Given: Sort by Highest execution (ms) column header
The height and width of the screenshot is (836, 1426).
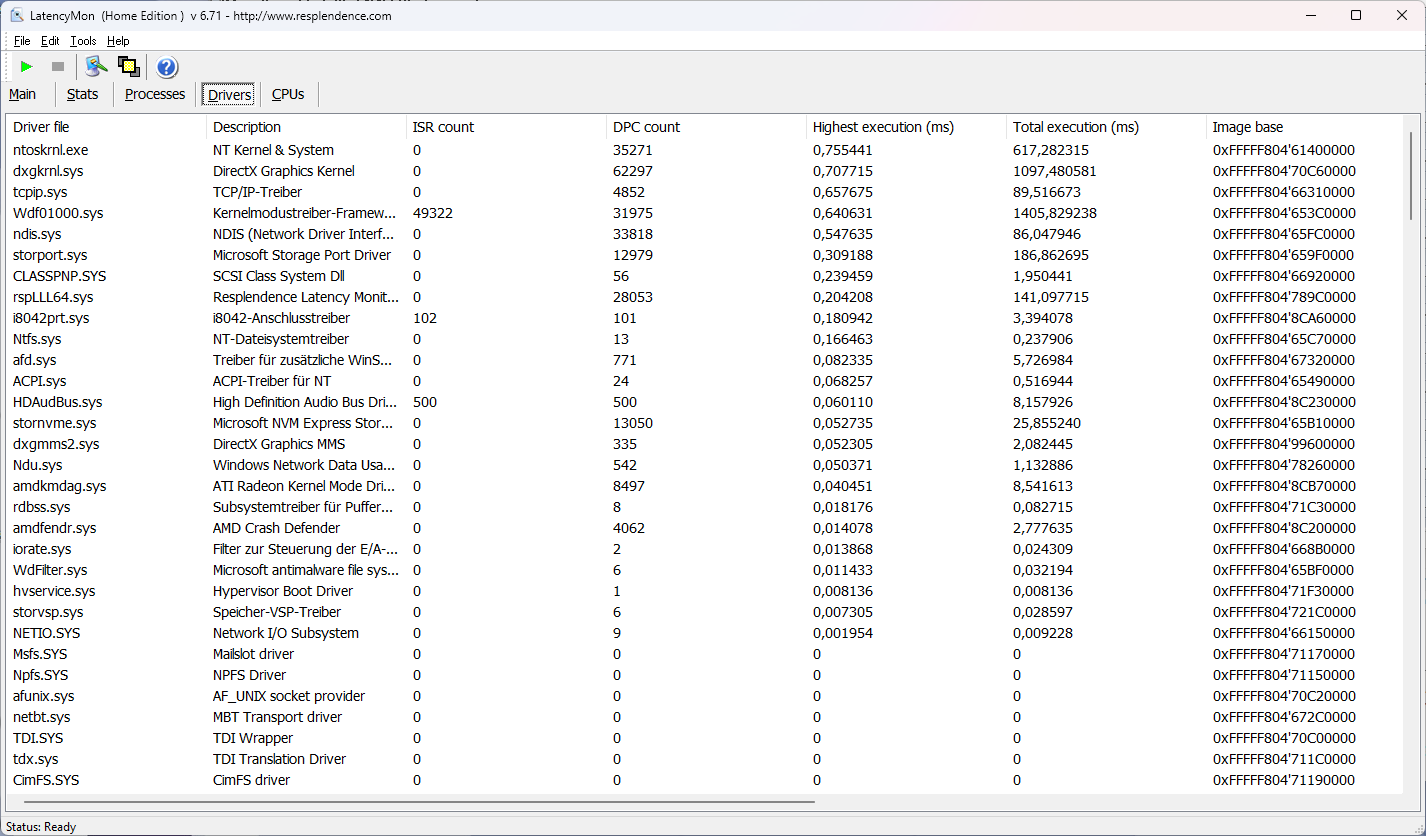Looking at the screenshot, I should [x=907, y=127].
